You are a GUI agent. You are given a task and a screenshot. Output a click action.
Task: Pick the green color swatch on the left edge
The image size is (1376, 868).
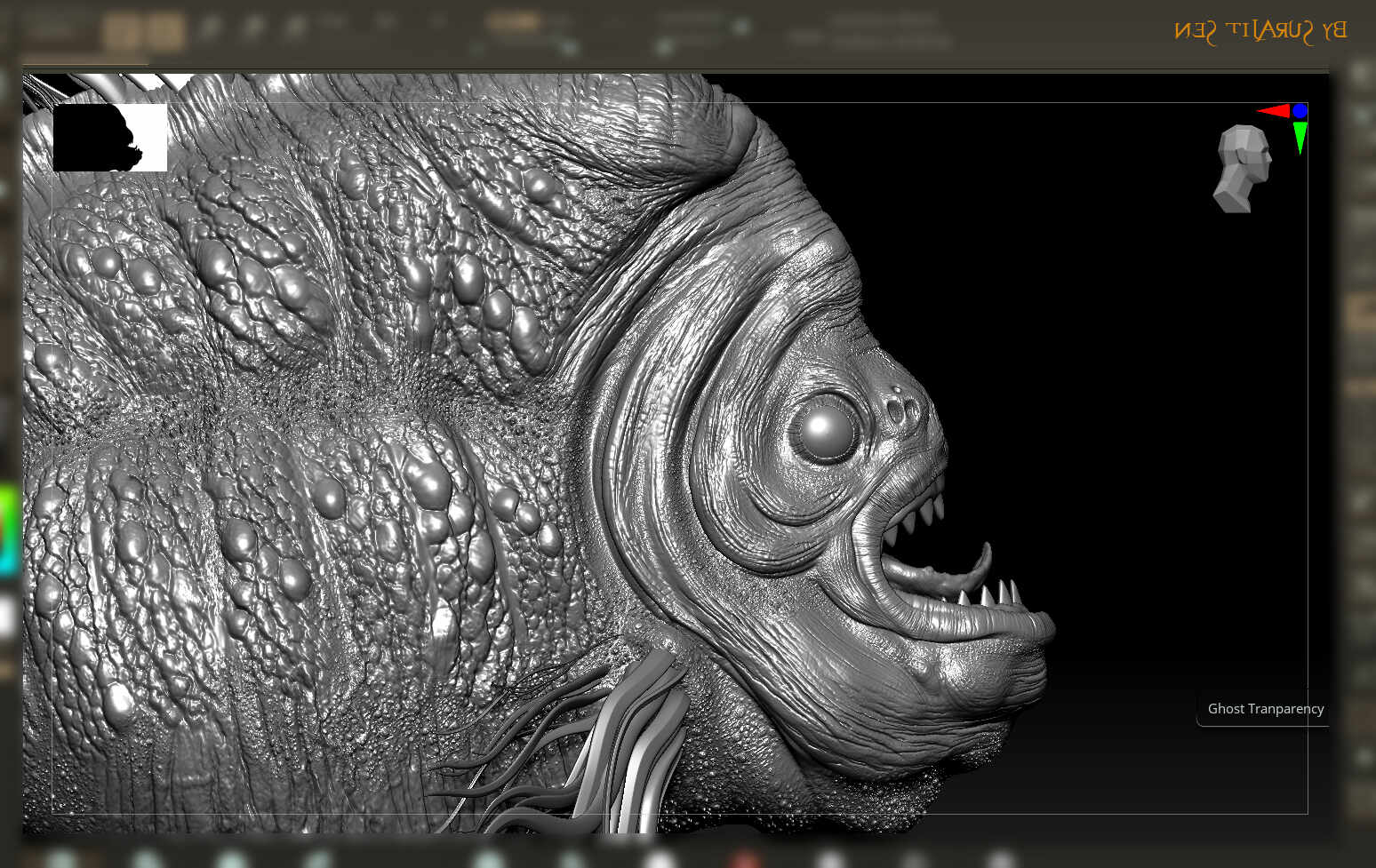point(4,498)
